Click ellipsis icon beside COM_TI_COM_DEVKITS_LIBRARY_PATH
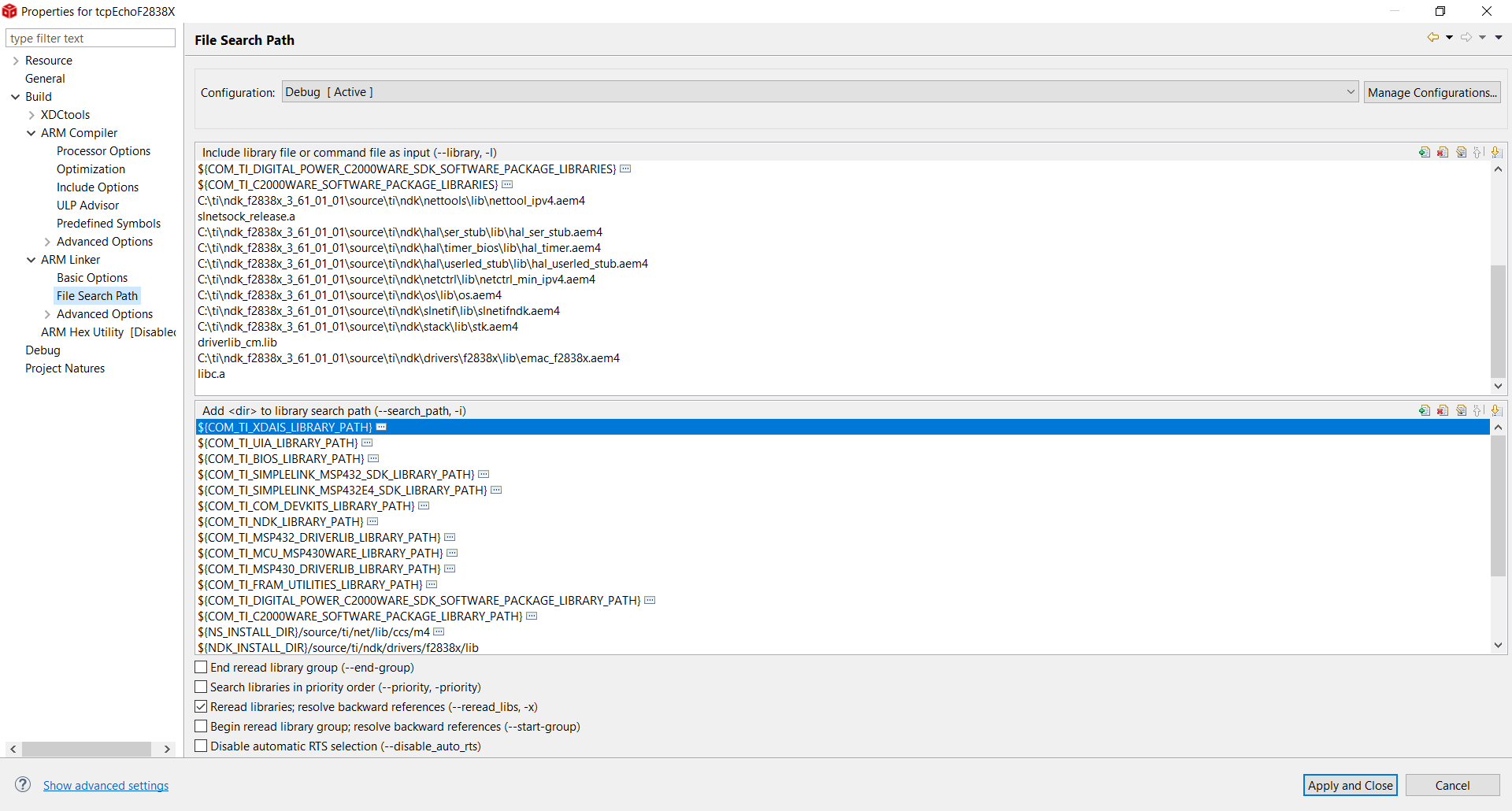 pos(424,506)
